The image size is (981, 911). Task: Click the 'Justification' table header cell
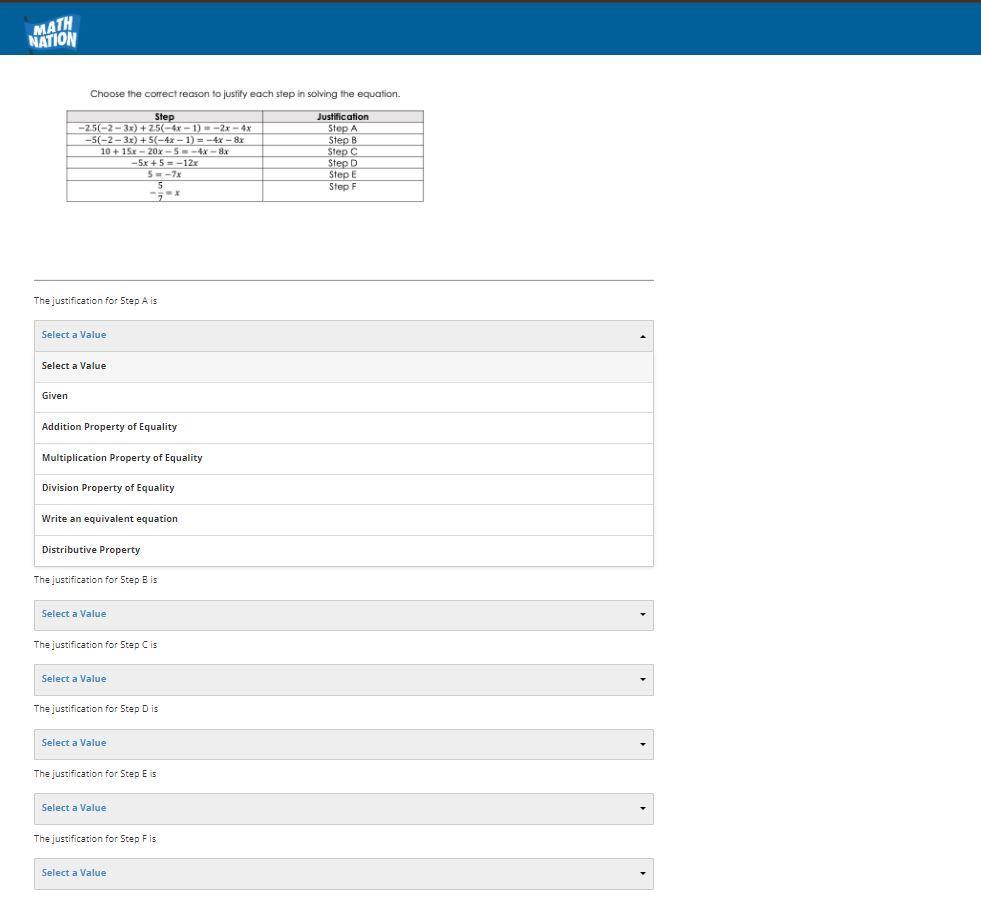coord(343,116)
